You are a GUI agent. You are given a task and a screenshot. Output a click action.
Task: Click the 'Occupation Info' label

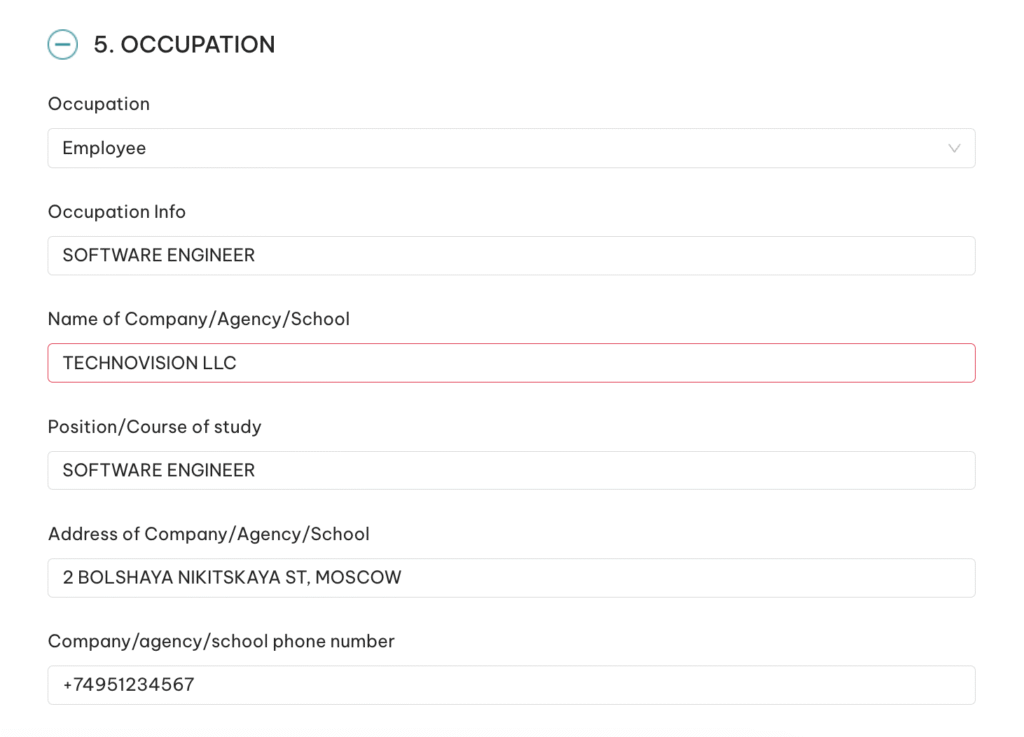tap(117, 212)
